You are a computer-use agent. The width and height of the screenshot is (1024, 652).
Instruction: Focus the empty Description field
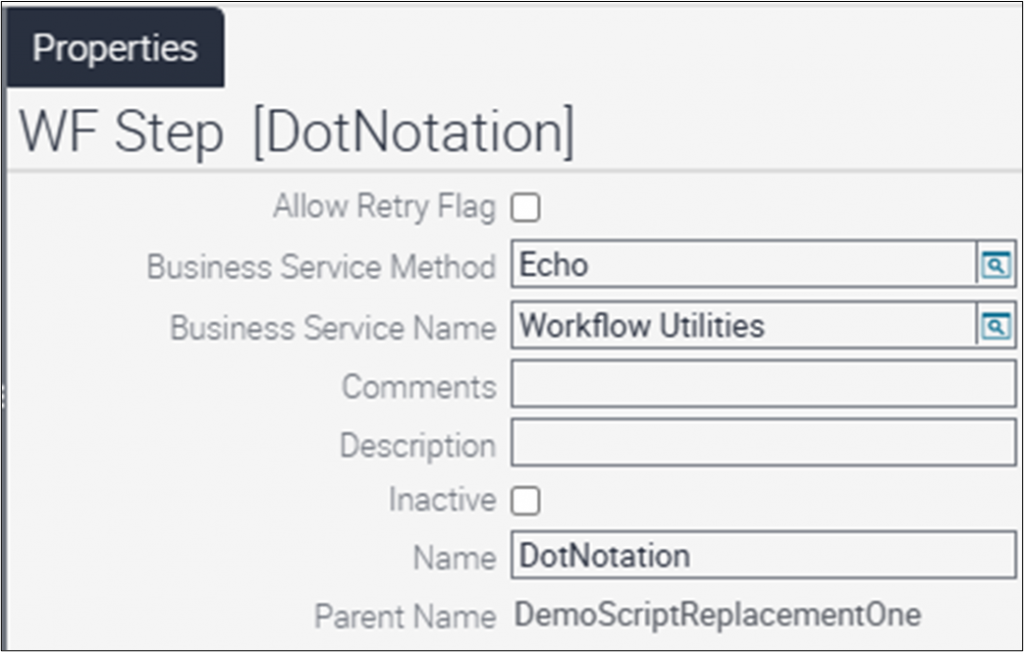(x=762, y=444)
